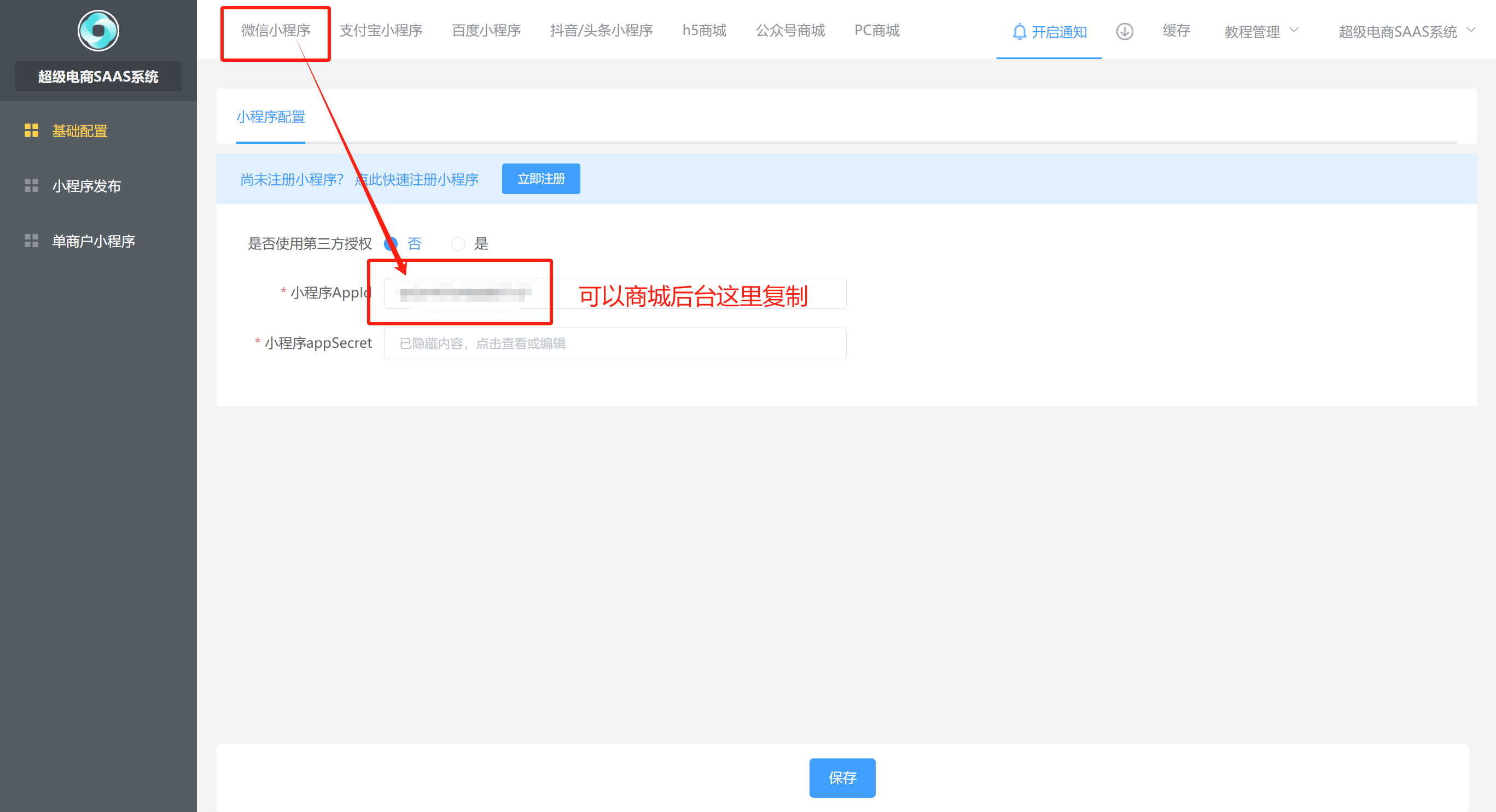
Task: Open the 百度小程序 tab
Action: (486, 30)
